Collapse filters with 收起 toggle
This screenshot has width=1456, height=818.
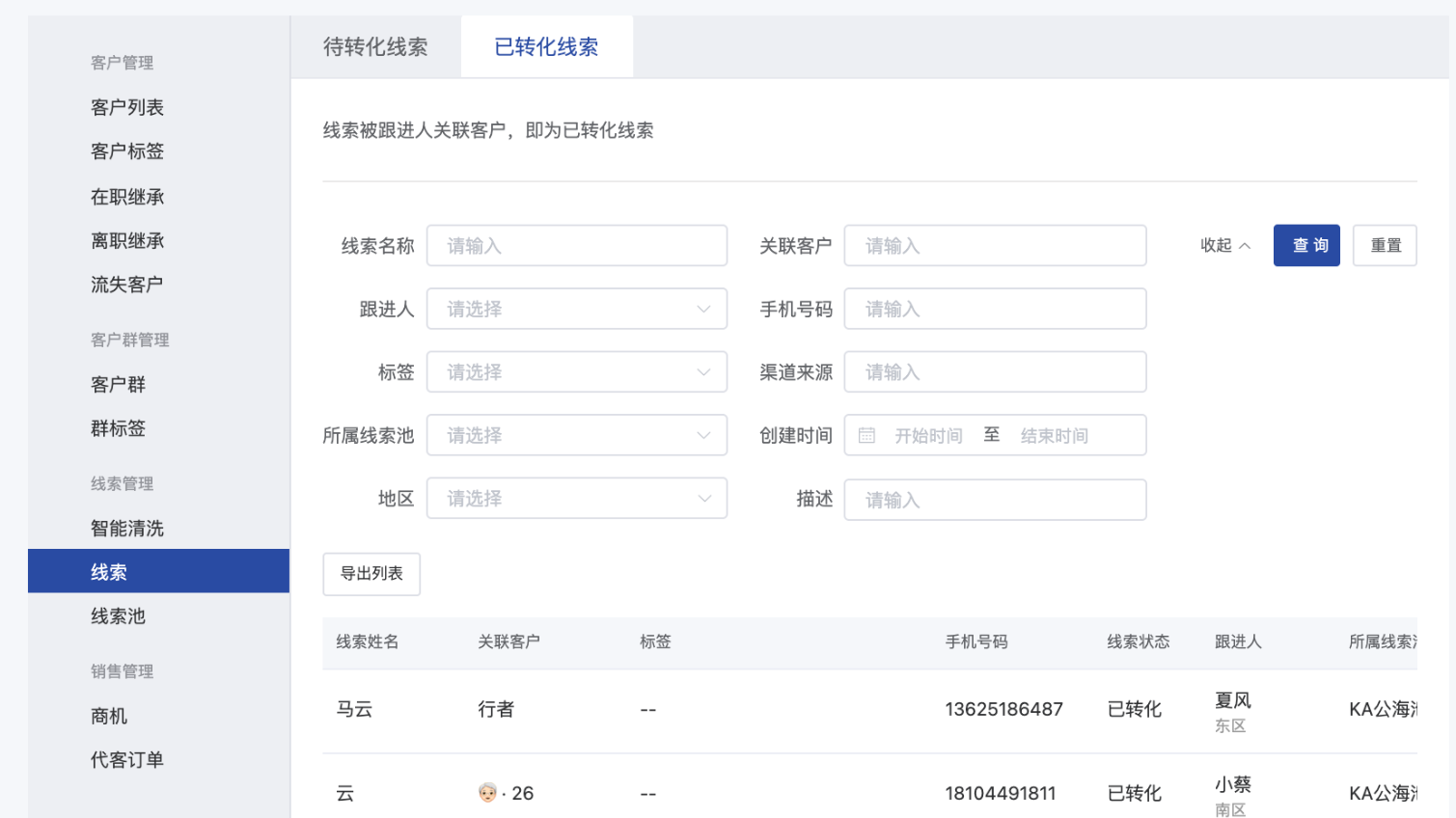point(1225,246)
